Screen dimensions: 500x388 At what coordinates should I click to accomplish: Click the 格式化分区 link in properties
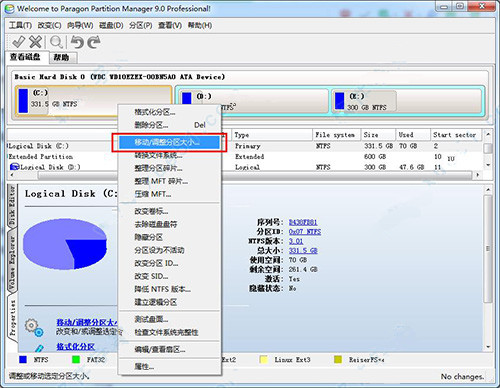pyautogui.click(x=75, y=347)
